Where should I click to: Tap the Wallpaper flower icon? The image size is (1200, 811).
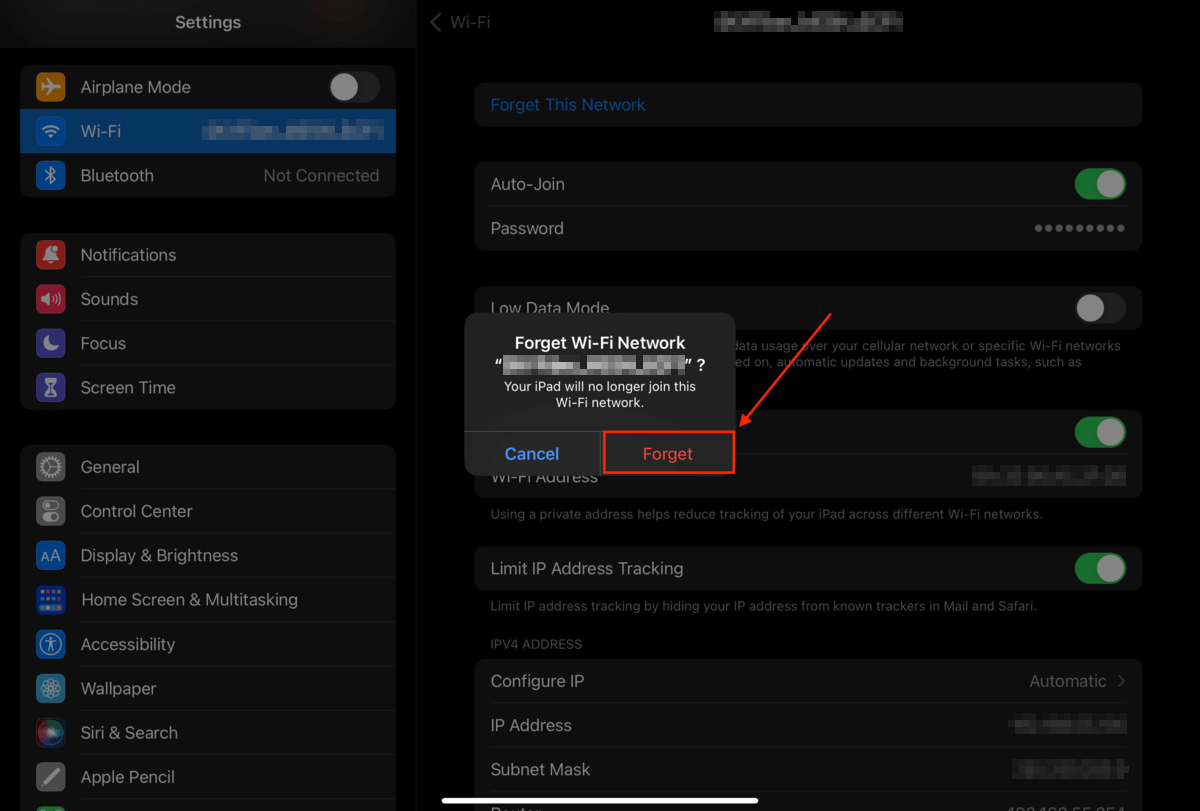(x=51, y=688)
